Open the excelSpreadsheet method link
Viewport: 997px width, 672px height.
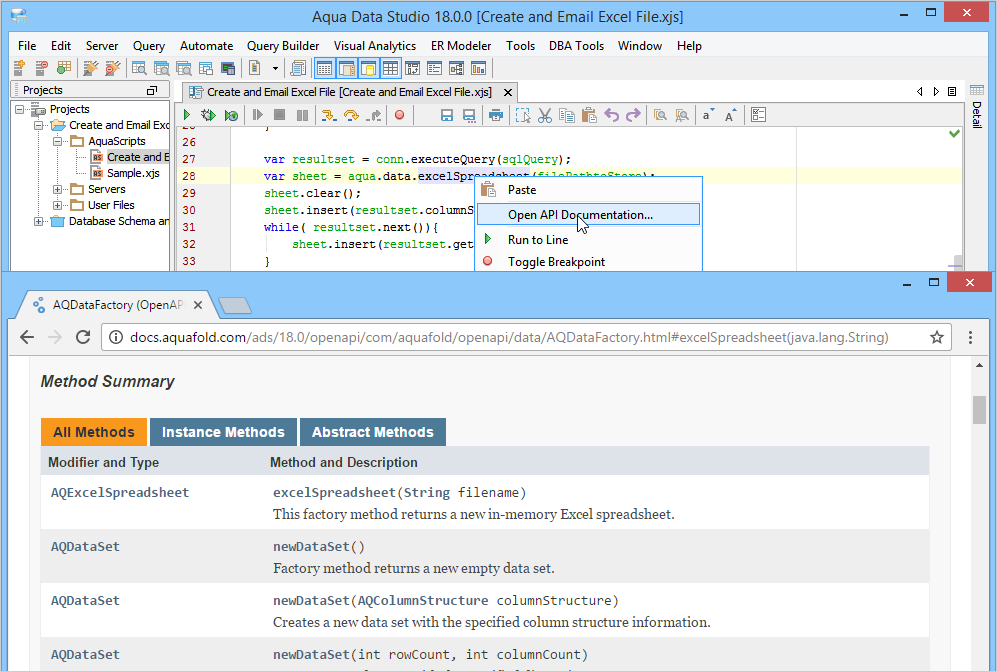[x=334, y=493]
